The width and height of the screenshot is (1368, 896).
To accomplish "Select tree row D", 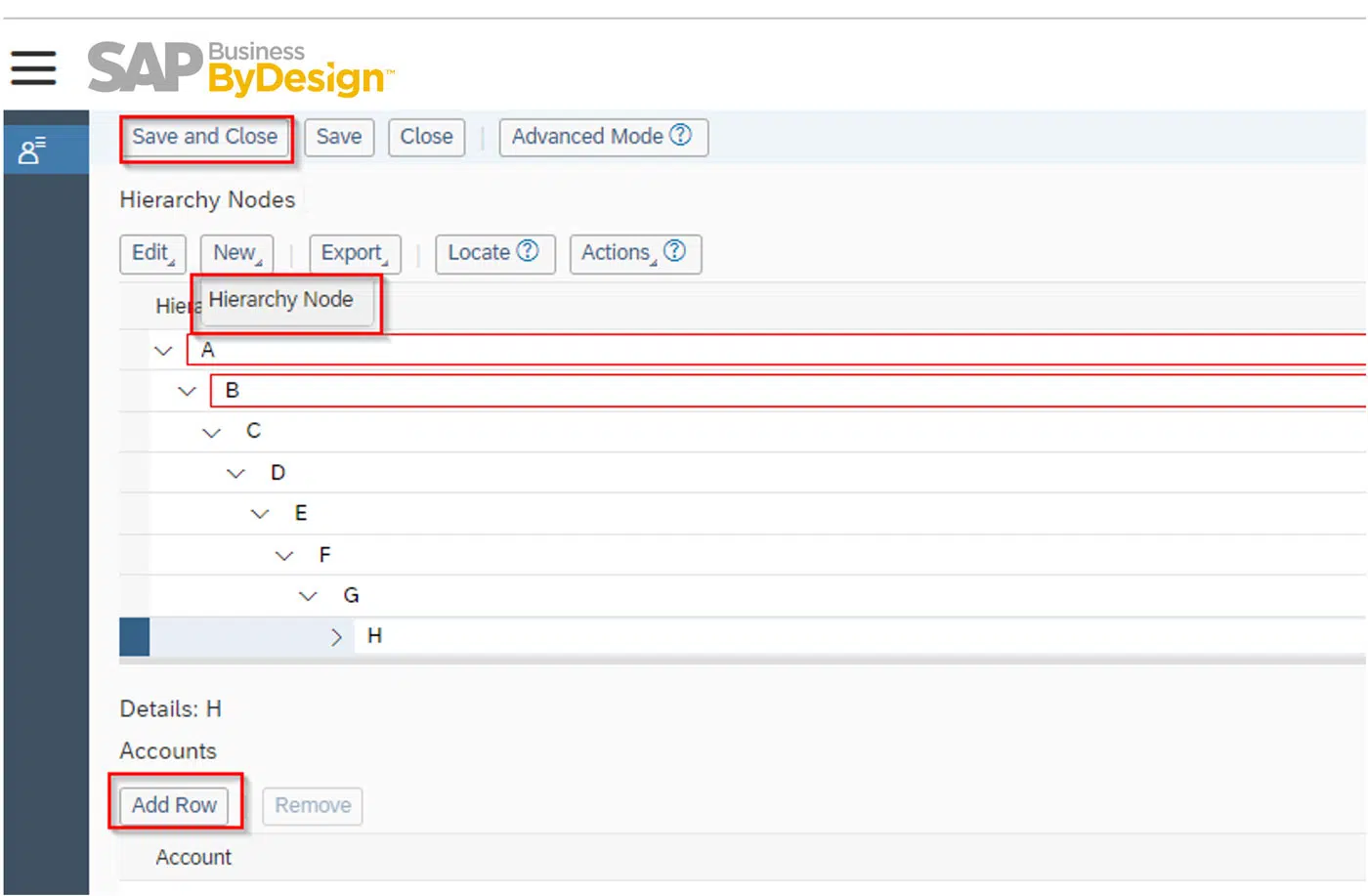I will pos(743,472).
